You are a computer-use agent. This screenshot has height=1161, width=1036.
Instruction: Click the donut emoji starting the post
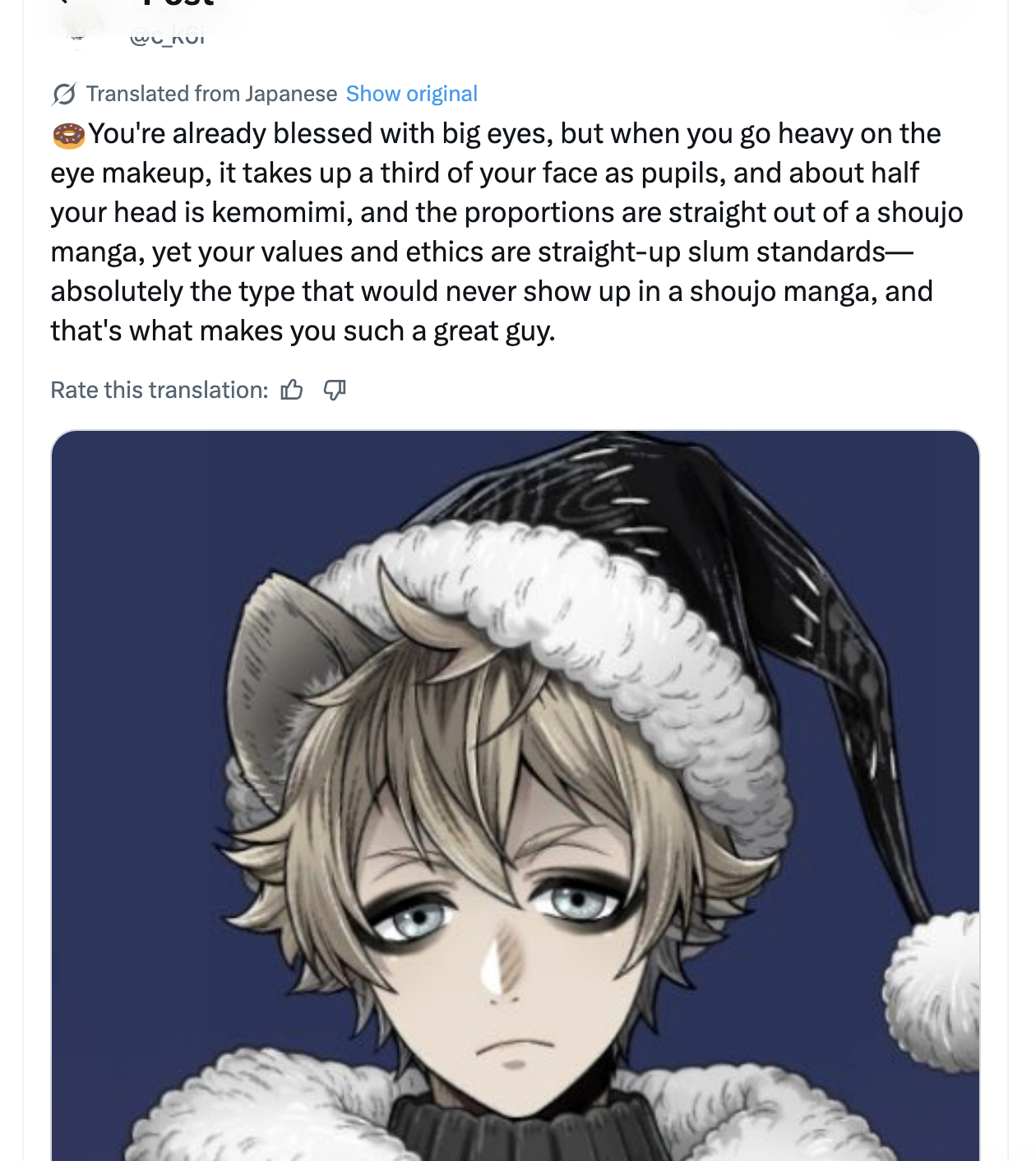coord(69,135)
